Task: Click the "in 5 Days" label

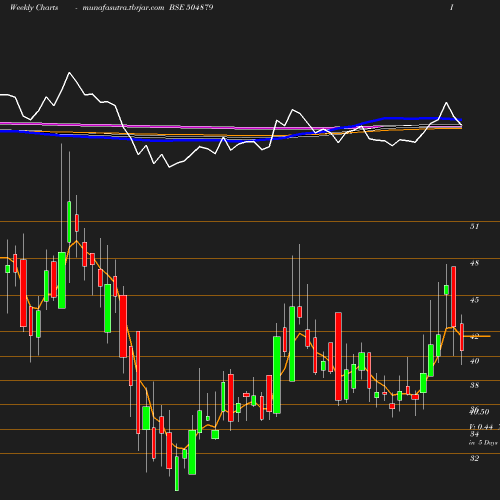Action: (x=483, y=443)
